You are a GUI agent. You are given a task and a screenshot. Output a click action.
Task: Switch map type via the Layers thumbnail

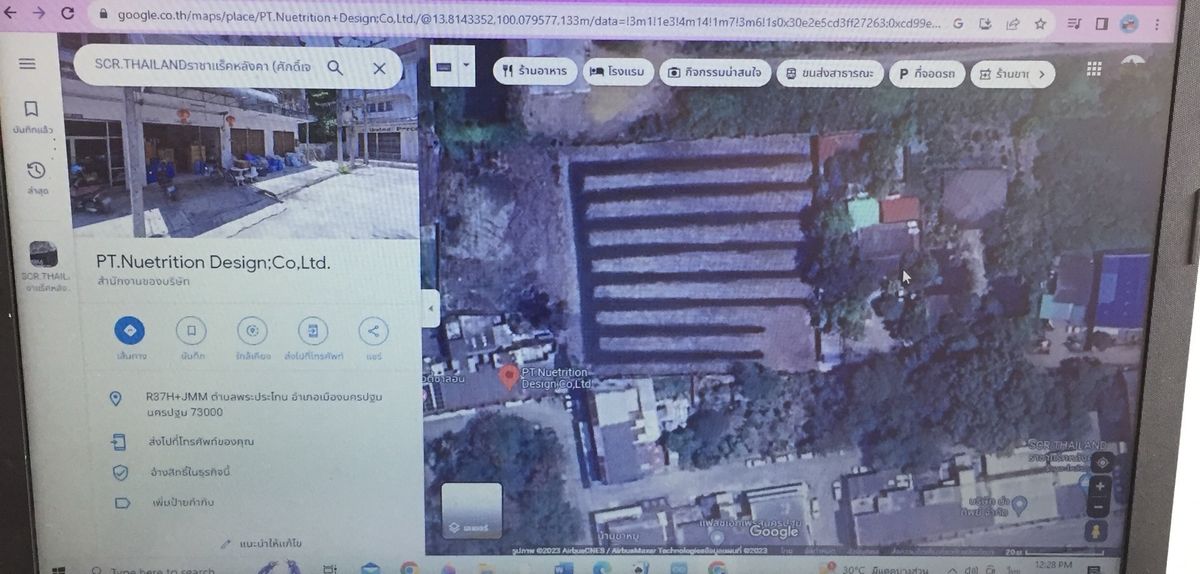tap(471, 510)
